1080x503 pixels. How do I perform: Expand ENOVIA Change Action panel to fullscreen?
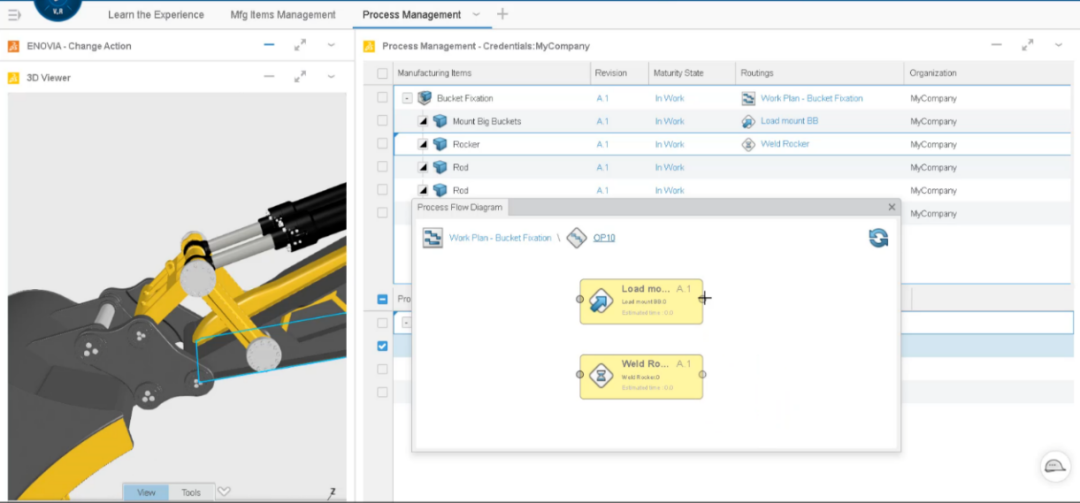tap(300, 45)
